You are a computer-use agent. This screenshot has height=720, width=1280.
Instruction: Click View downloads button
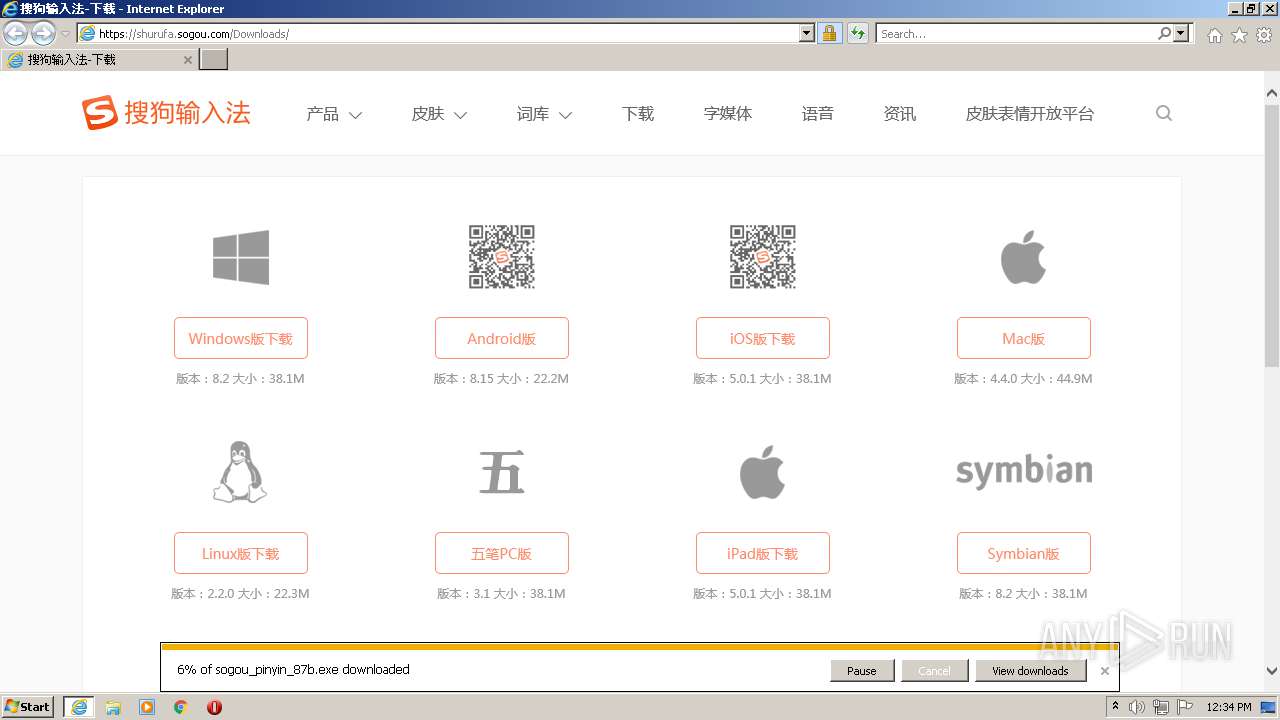click(x=1030, y=671)
